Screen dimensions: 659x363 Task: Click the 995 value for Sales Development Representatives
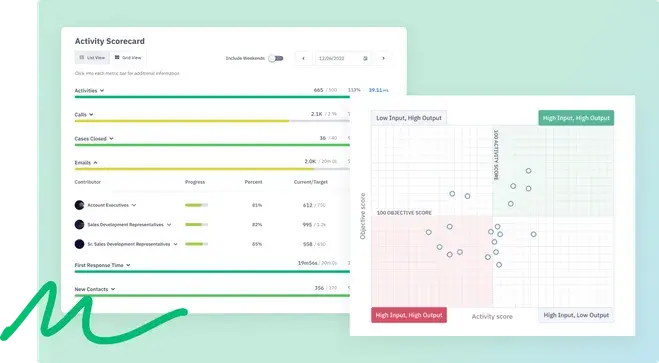(307, 225)
